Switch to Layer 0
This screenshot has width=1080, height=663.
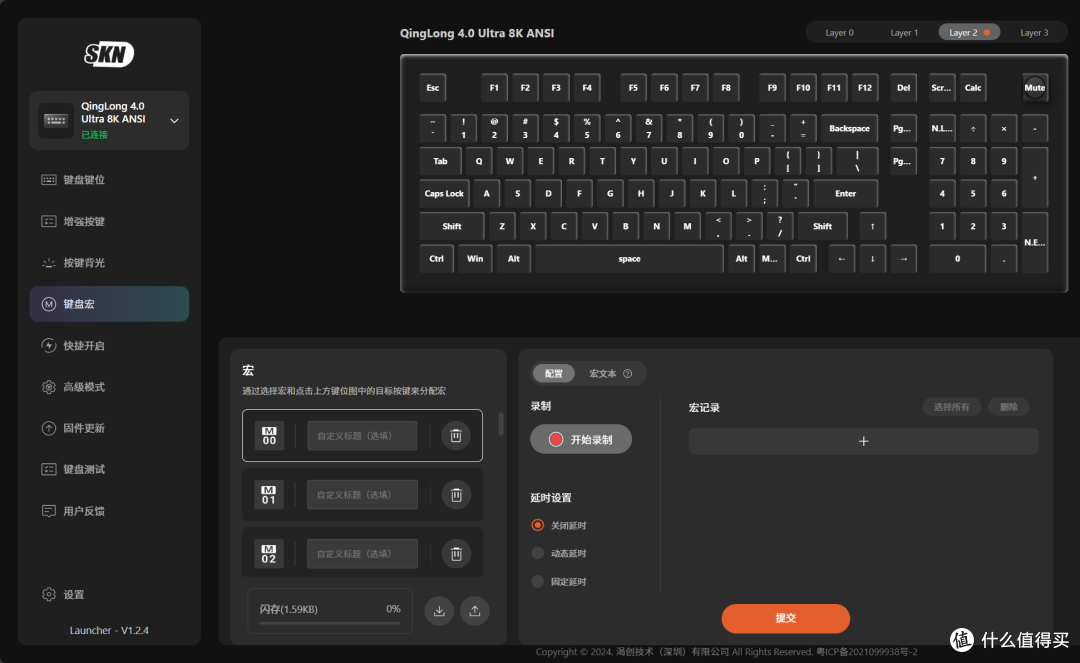coord(839,32)
